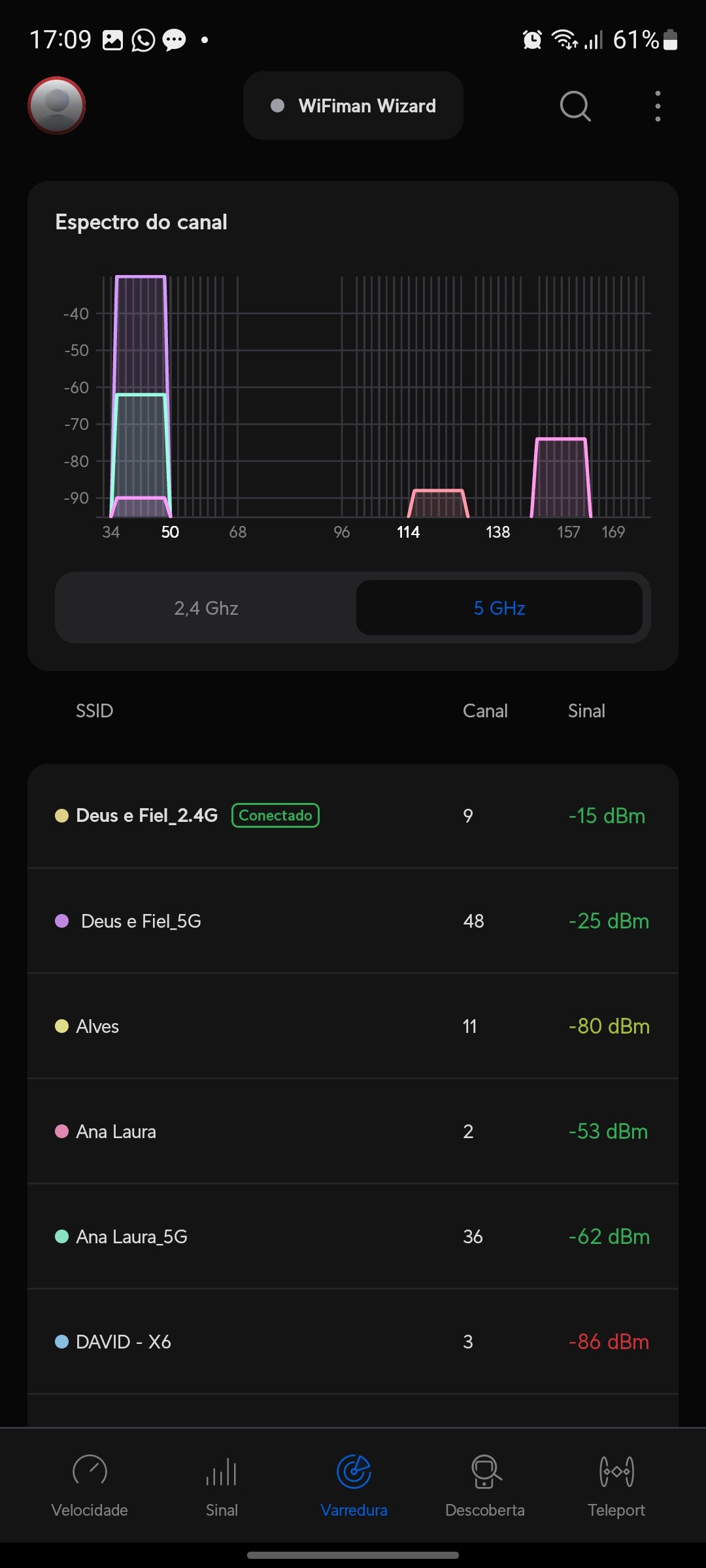Open the three-dot overflow menu
Viewport: 706px width, 1568px height.
(x=658, y=106)
